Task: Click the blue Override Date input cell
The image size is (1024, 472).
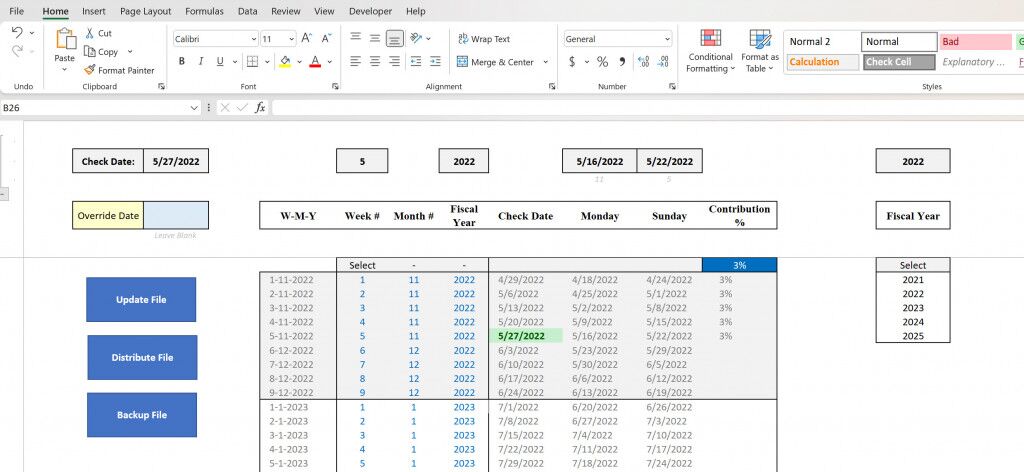Action: click(176, 215)
